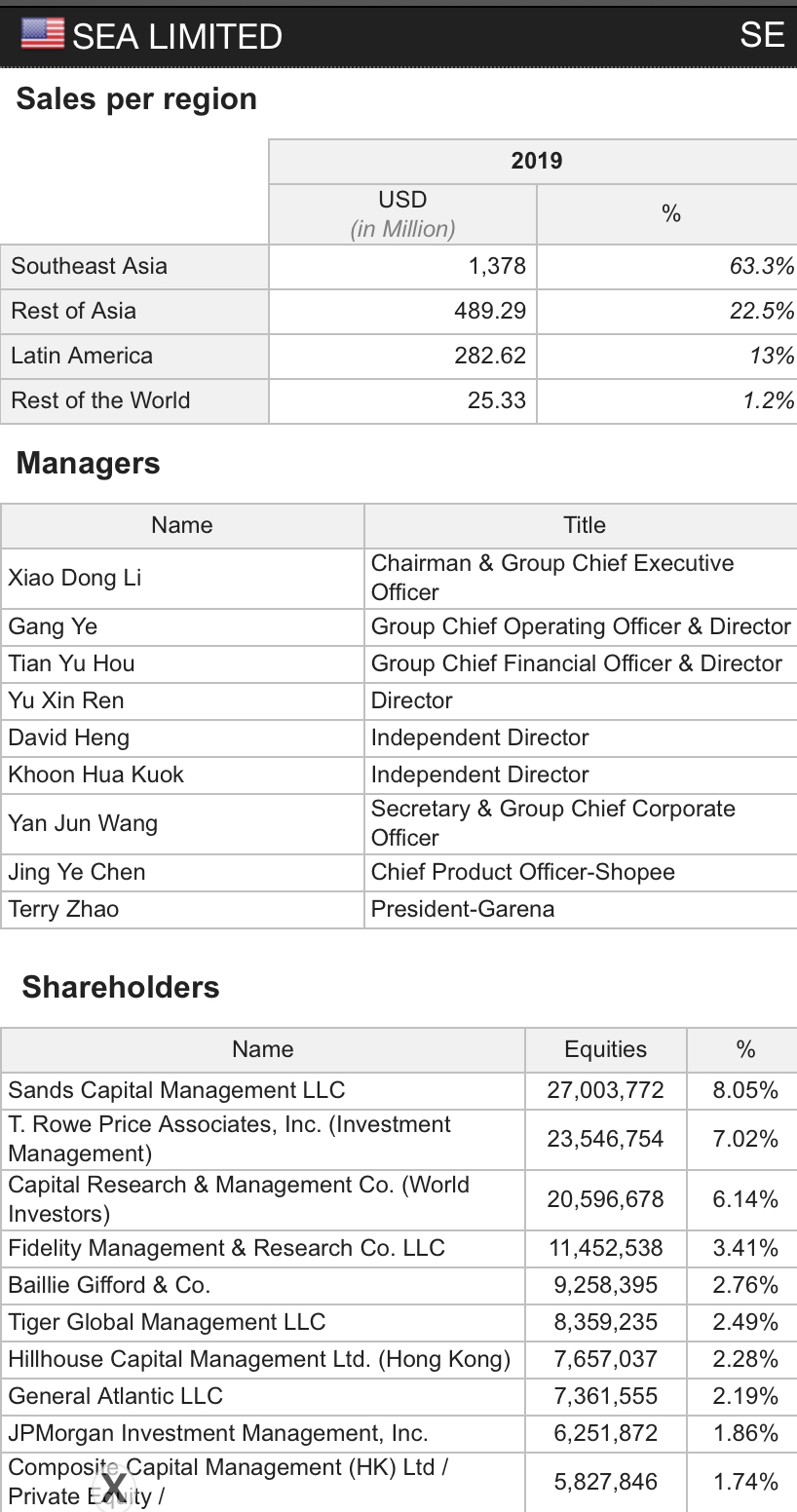The height and width of the screenshot is (1512, 797).
Task: Click the US flag icon in header
Action: pyautogui.click(x=42, y=35)
